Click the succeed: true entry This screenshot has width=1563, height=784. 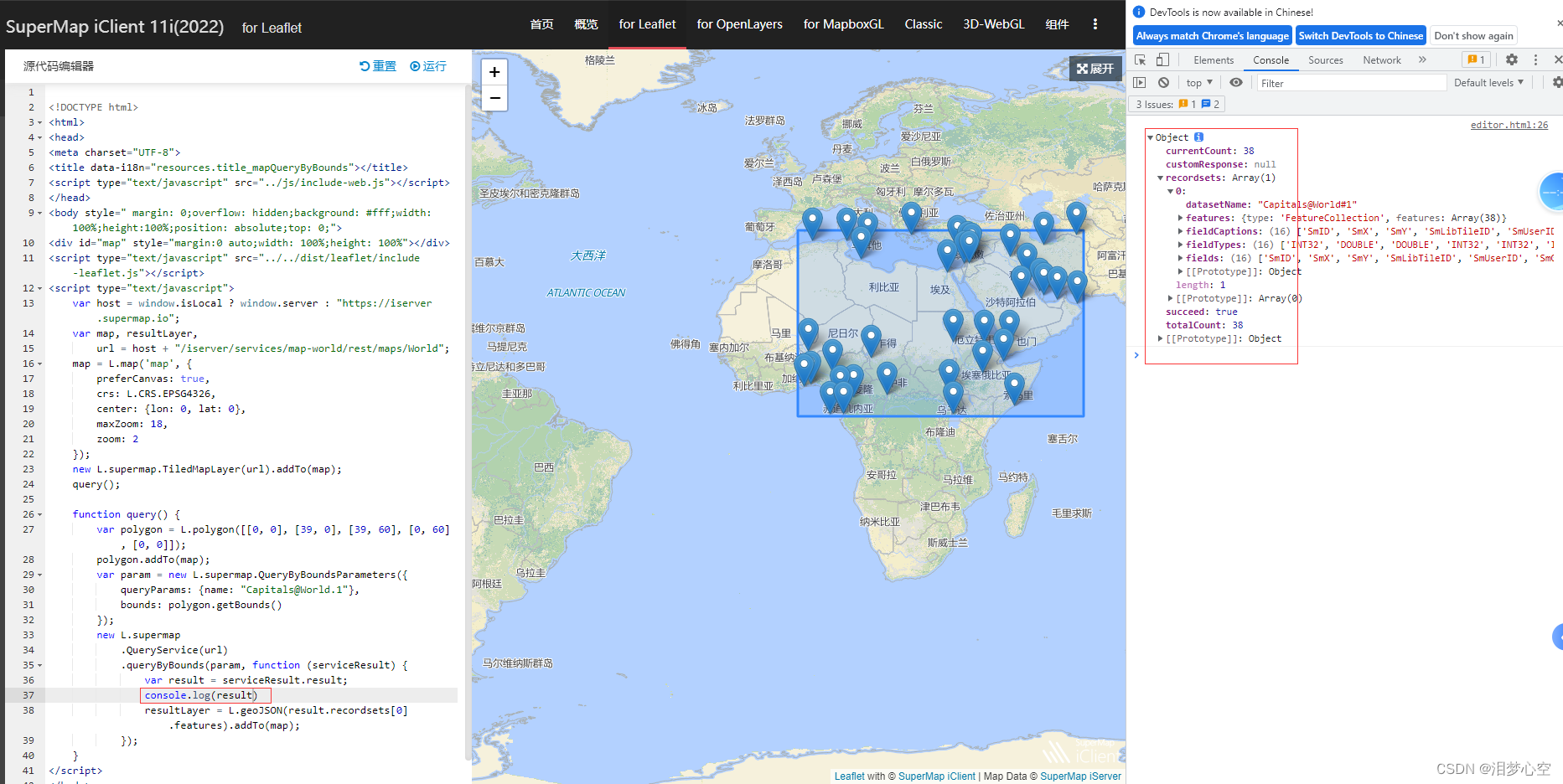[x=1201, y=312]
